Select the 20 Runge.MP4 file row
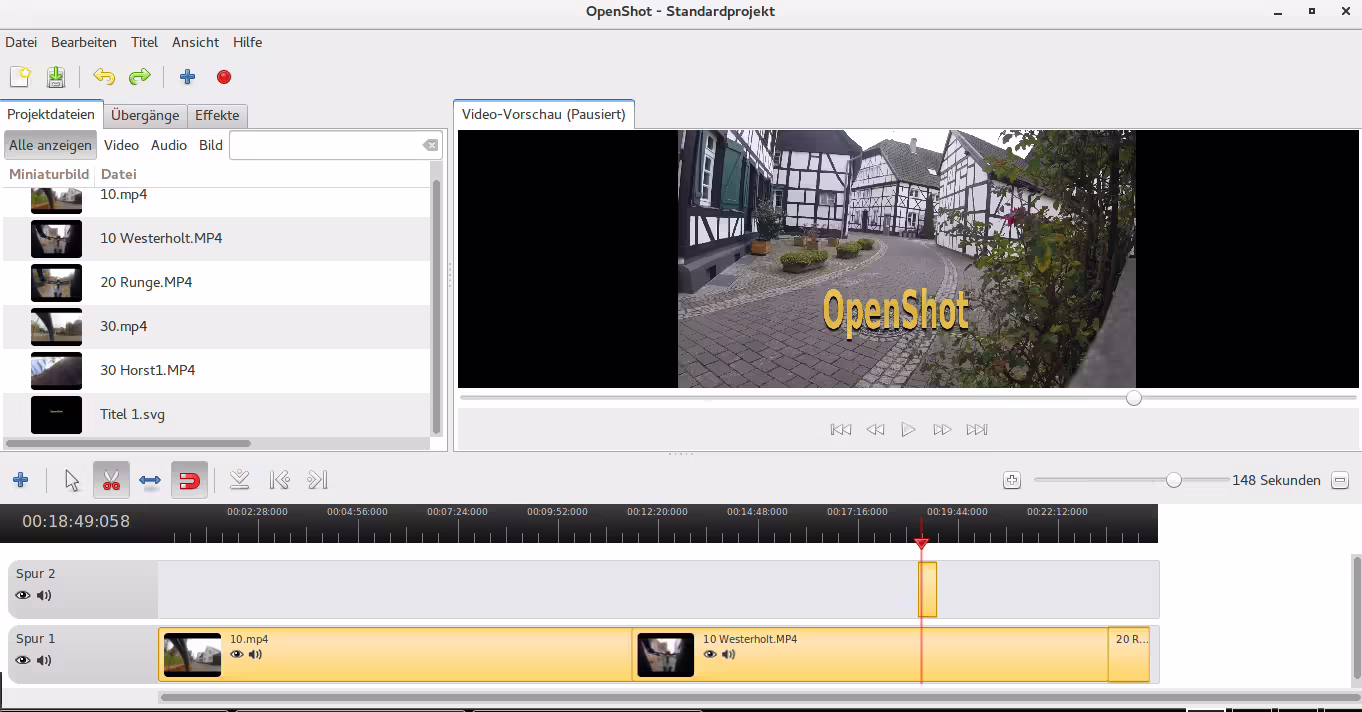1362x712 pixels. click(x=217, y=283)
